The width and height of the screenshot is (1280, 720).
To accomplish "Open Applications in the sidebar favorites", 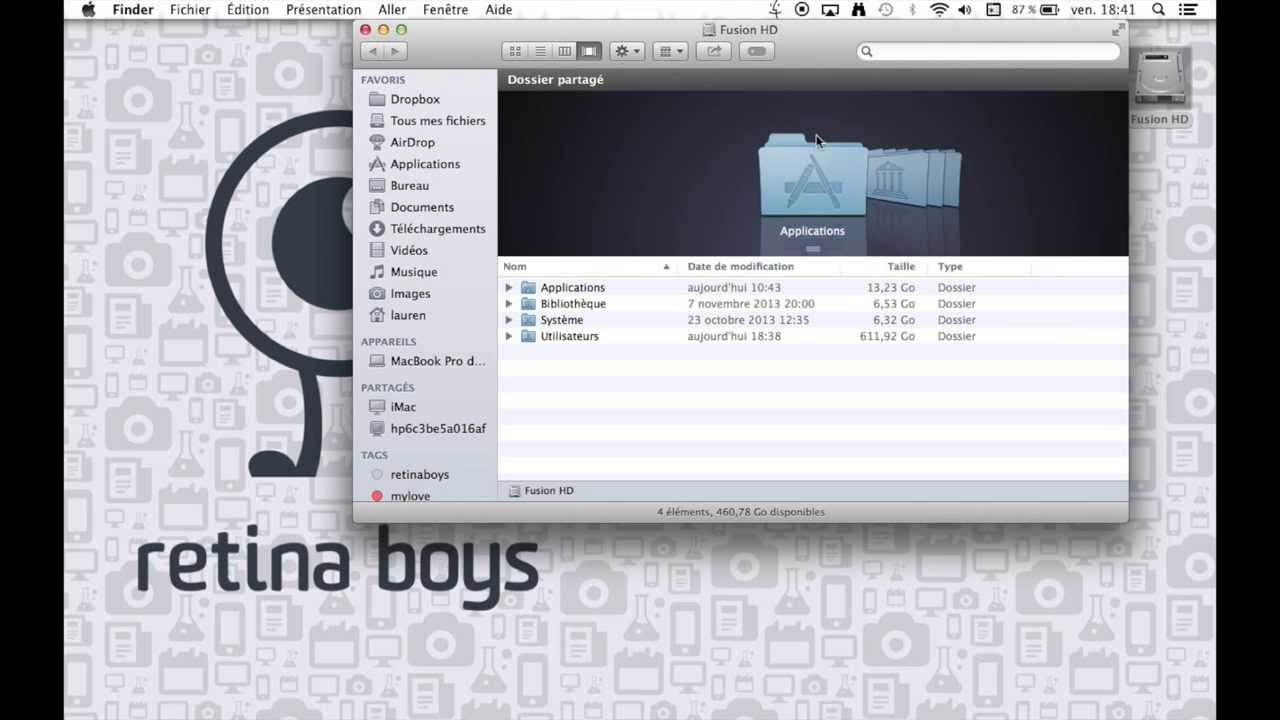I will (x=425, y=164).
